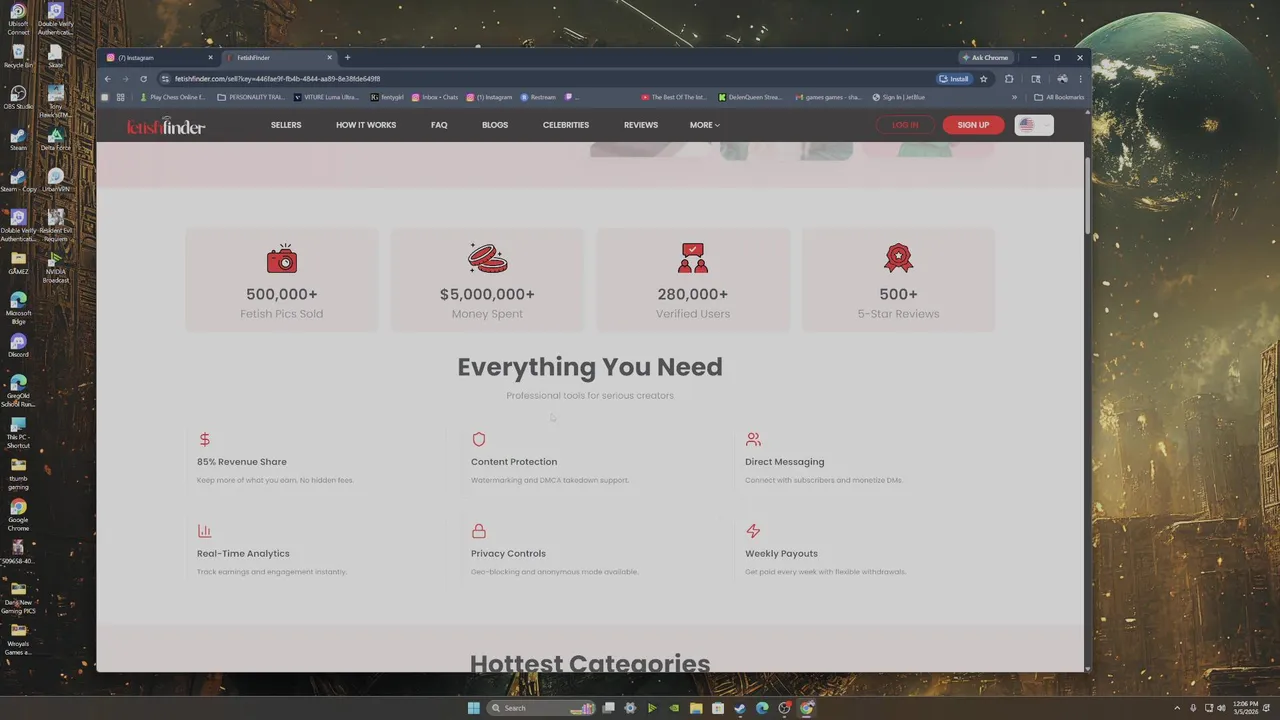Open the Restream bookmark
The height and width of the screenshot is (720, 1280).
(x=538, y=97)
